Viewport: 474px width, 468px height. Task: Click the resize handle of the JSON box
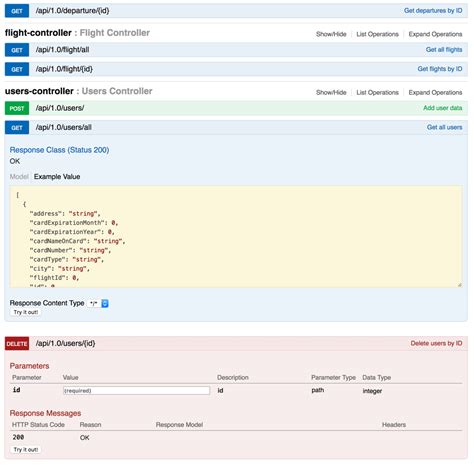pyautogui.click(x=460, y=285)
